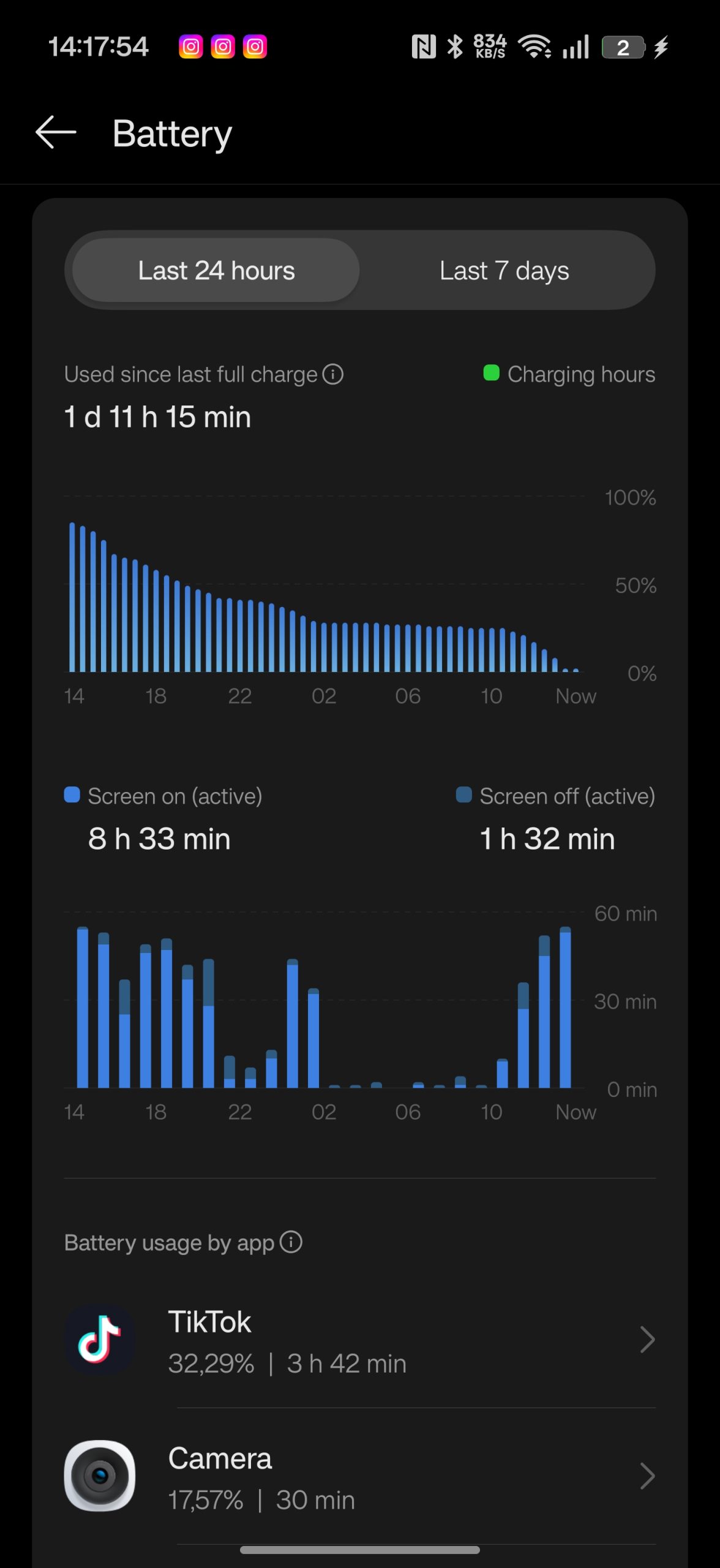
Task: Tap the battery level indicator
Action: [x=623, y=47]
